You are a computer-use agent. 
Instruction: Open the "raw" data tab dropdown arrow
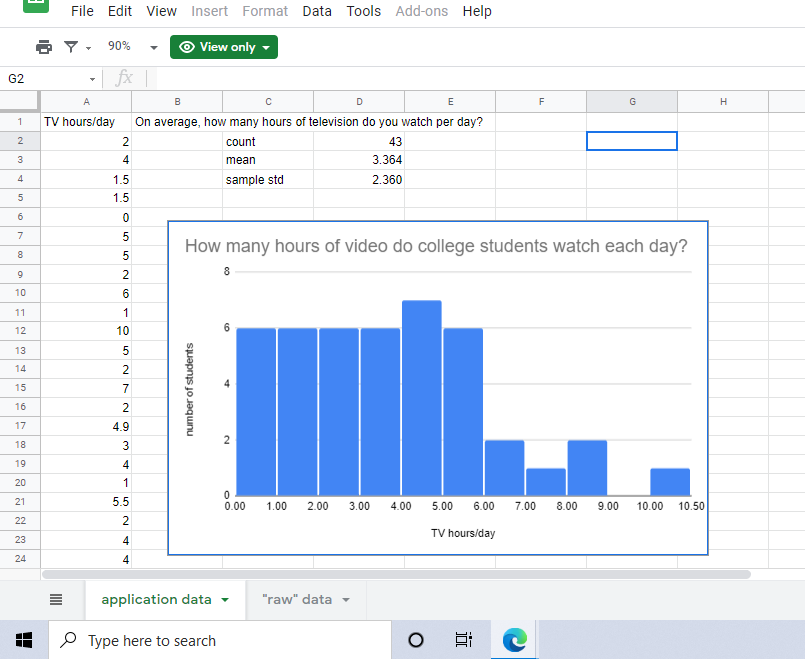(x=346, y=600)
